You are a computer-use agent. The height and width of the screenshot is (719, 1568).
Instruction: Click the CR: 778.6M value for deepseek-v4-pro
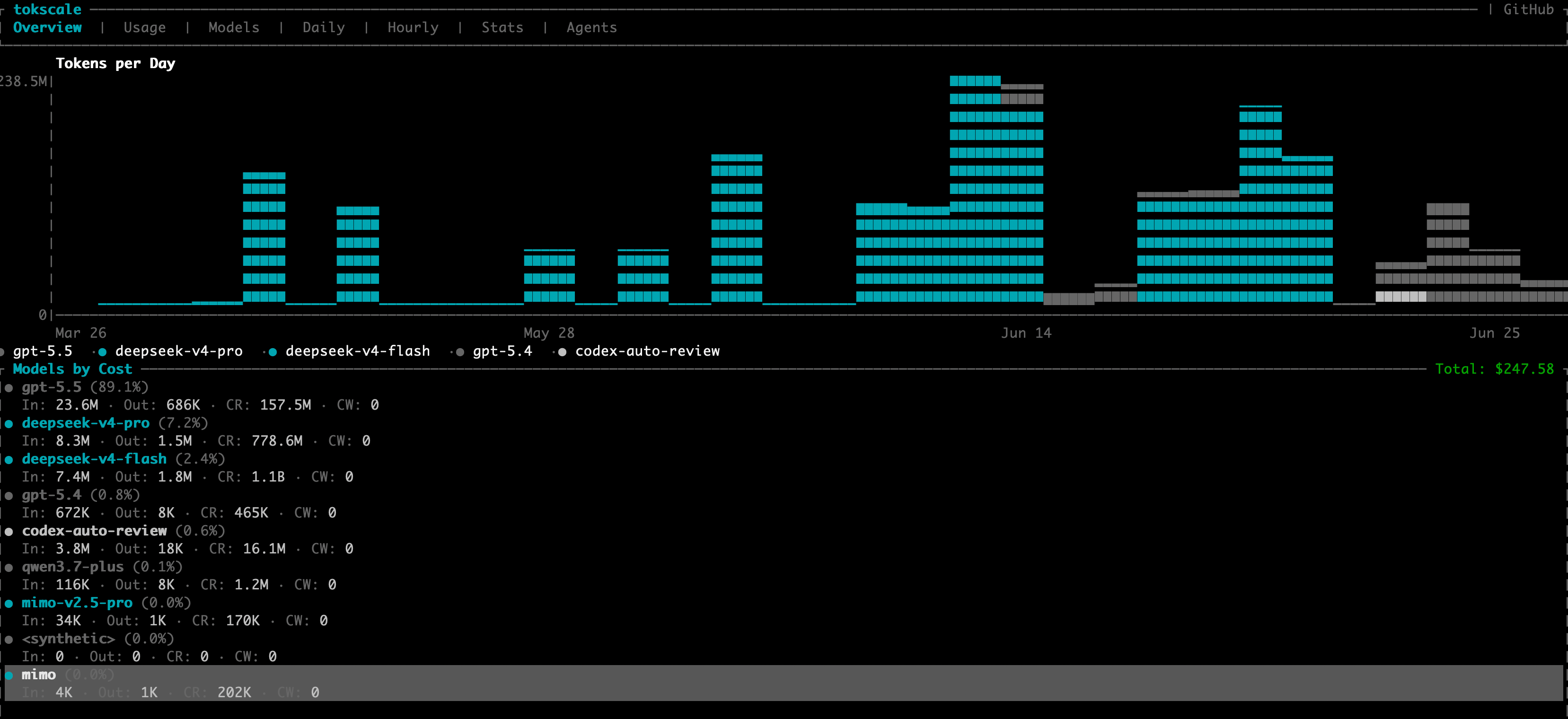tap(260, 441)
